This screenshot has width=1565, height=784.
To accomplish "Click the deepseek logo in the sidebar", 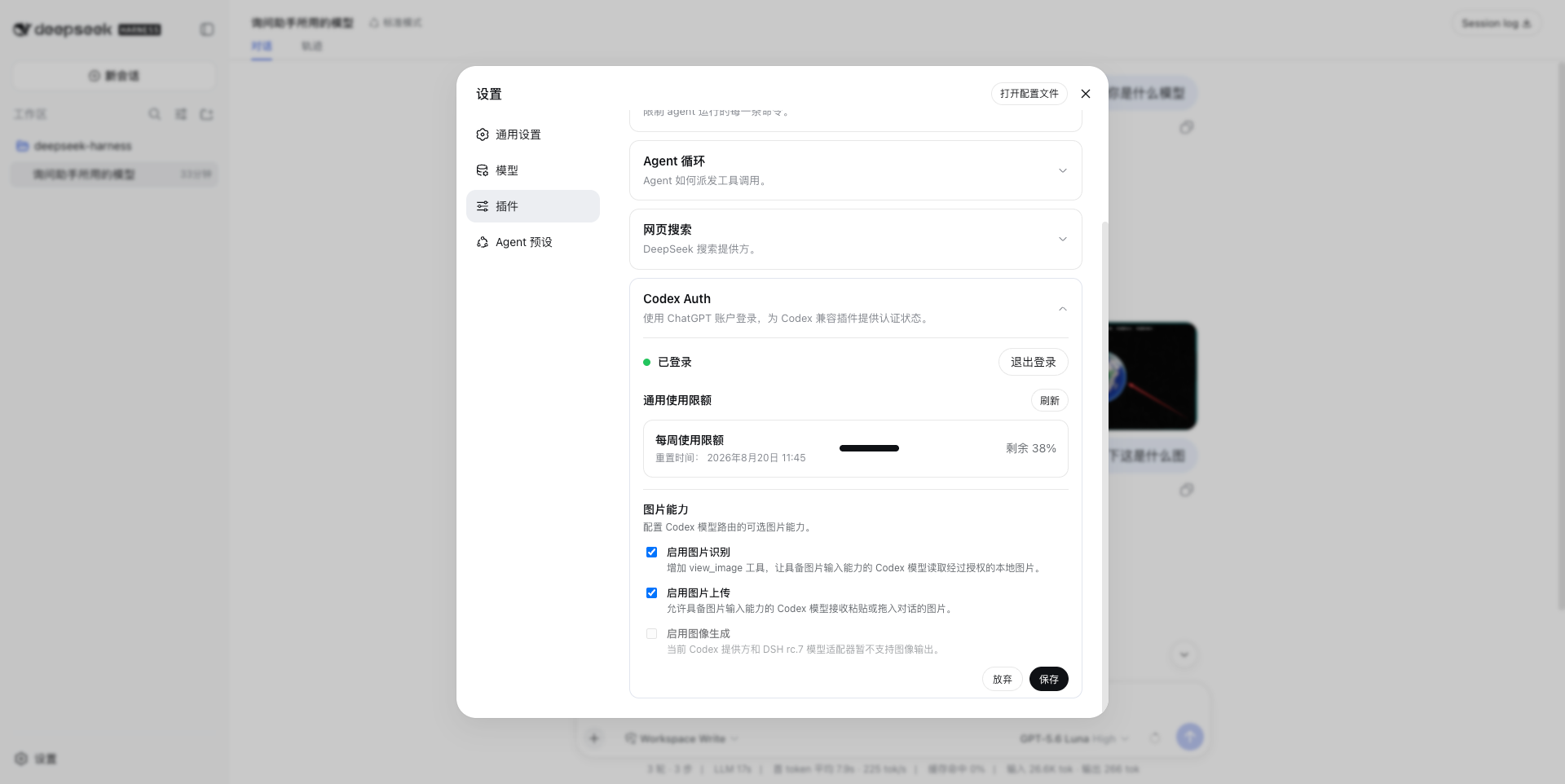I will pyautogui.click(x=86, y=29).
